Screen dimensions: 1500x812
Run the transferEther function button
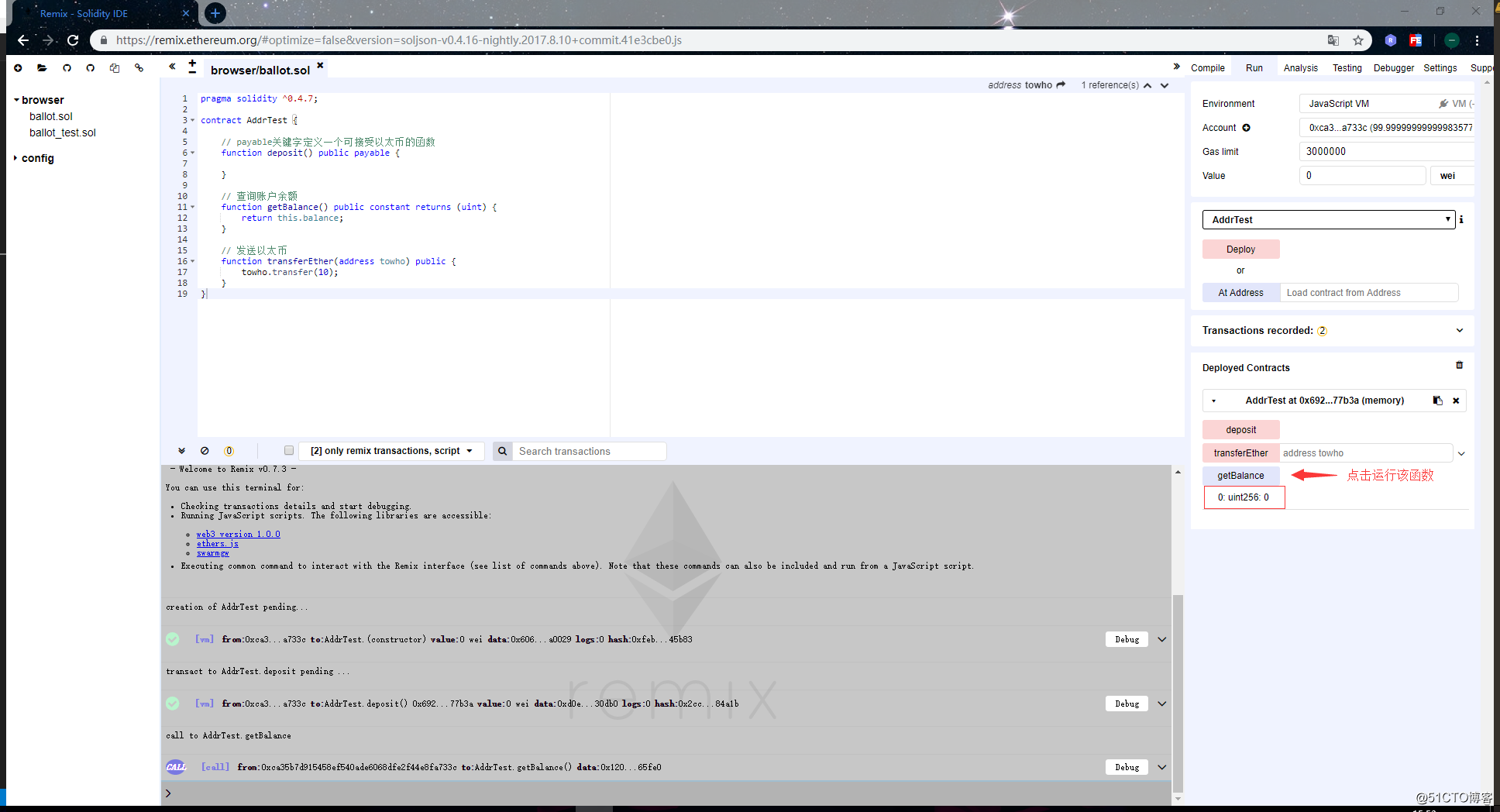pos(1241,453)
